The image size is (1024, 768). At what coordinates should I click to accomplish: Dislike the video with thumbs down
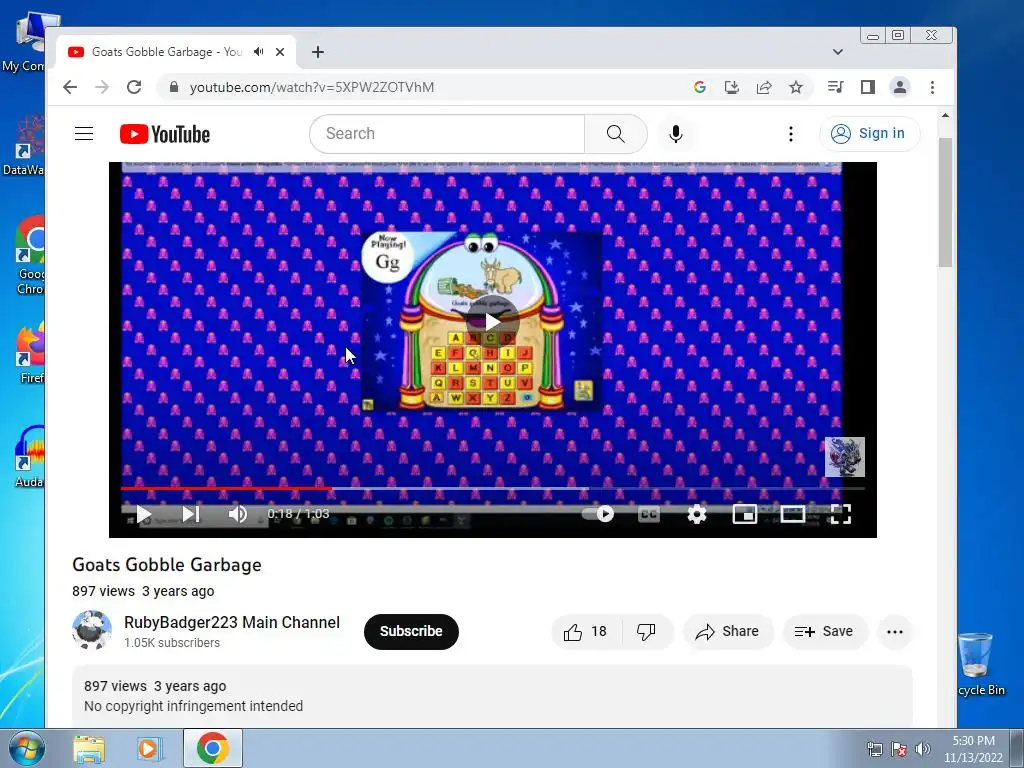click(x=647, y=632)
